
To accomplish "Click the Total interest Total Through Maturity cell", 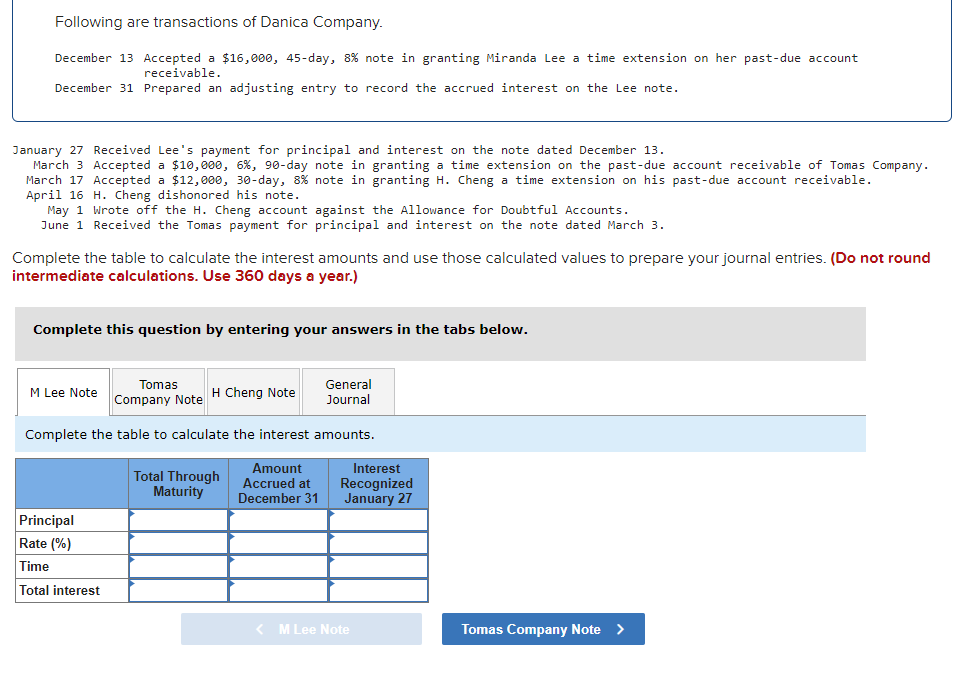I will pyautogui.click(x=178, y=590).
